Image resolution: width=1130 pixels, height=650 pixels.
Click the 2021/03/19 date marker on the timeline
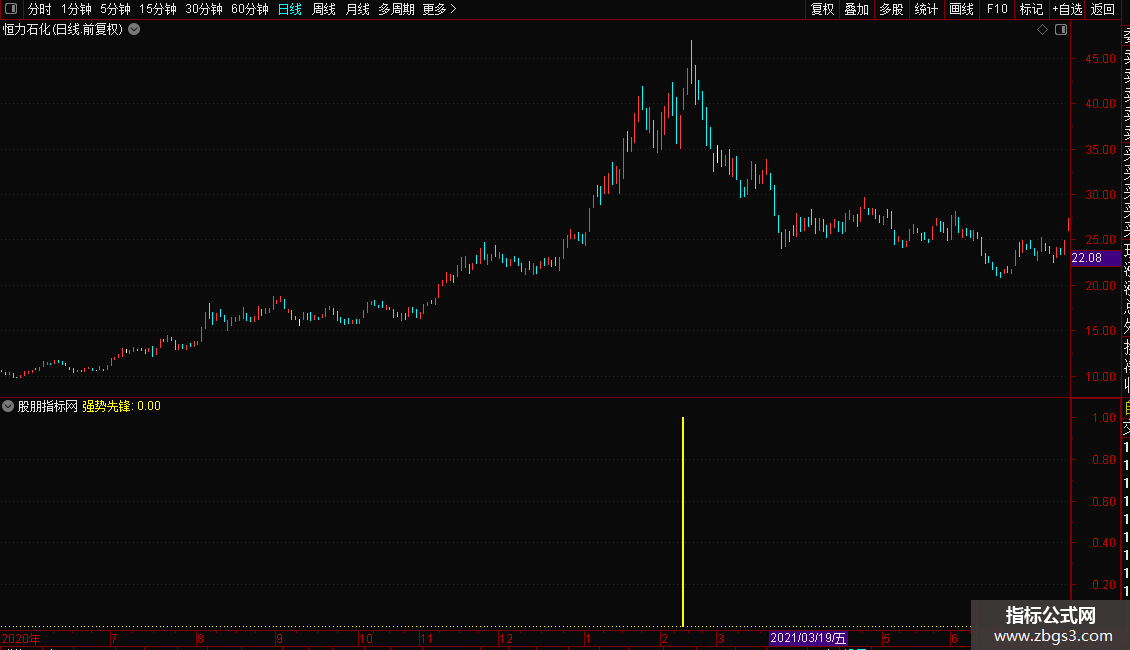(x=808, y=638)
